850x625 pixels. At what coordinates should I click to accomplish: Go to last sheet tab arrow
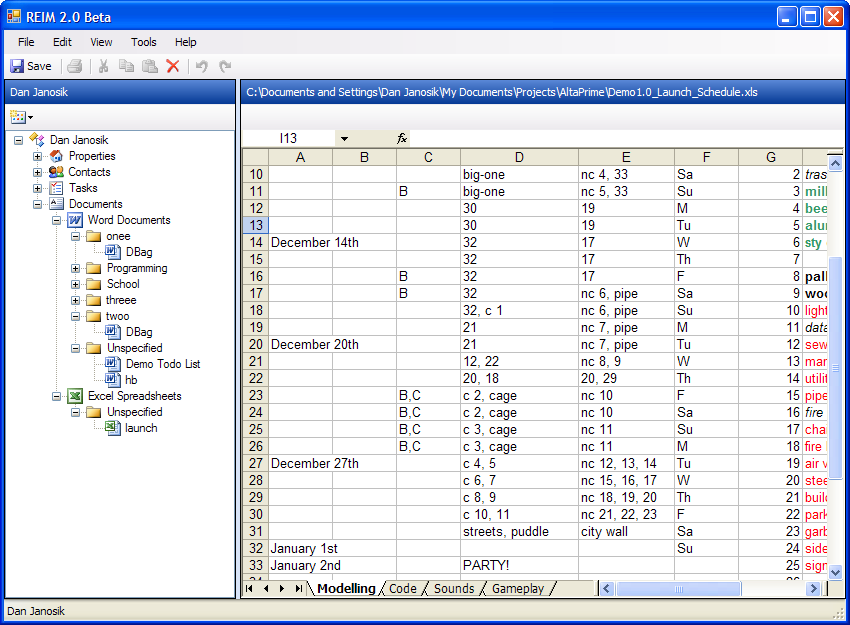point(299,589)
